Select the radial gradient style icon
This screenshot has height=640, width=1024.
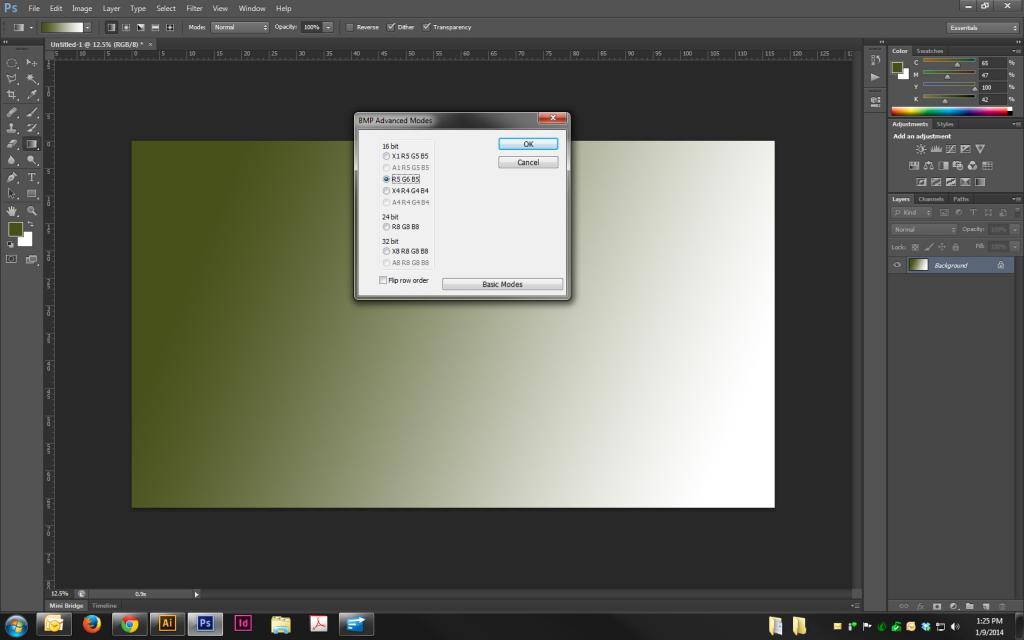(125, 27)
